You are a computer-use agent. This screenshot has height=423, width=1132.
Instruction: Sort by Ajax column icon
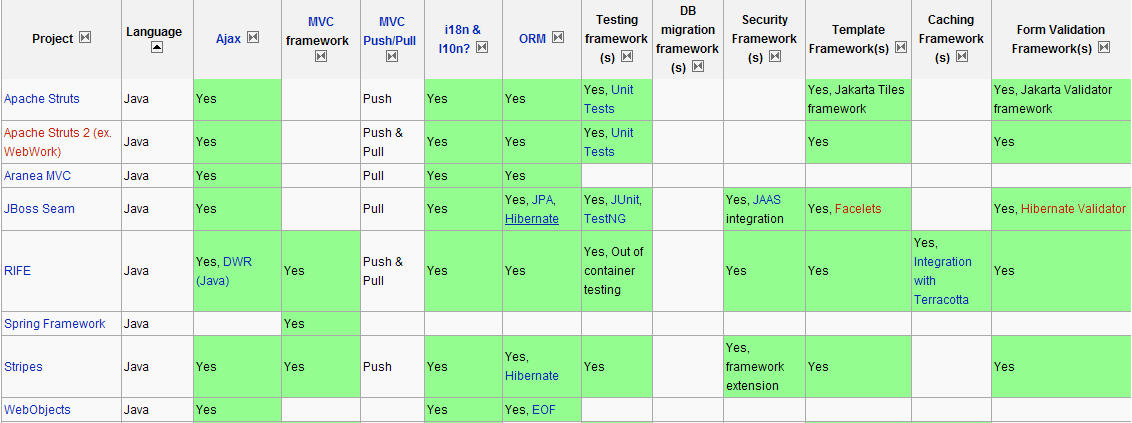pyautogui.click(x=253, y=38)
